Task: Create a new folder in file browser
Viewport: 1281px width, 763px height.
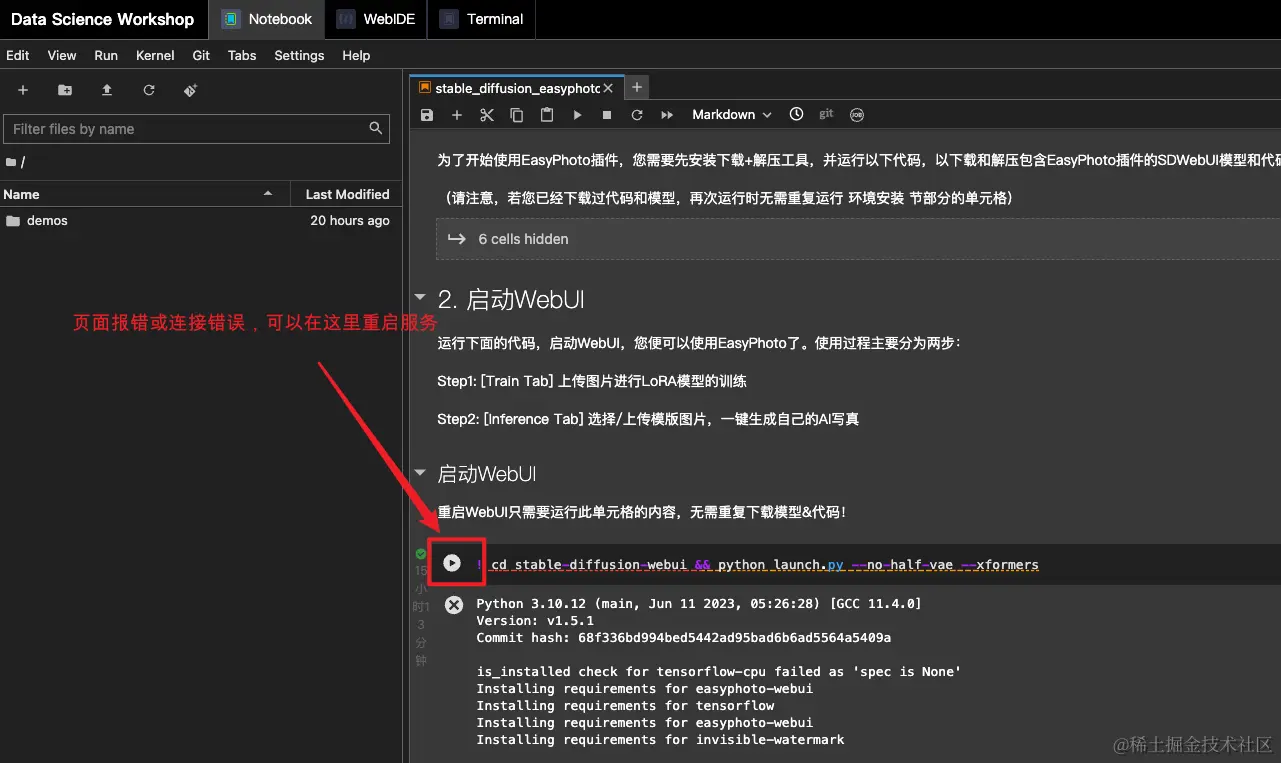Action: coord(65,90)
